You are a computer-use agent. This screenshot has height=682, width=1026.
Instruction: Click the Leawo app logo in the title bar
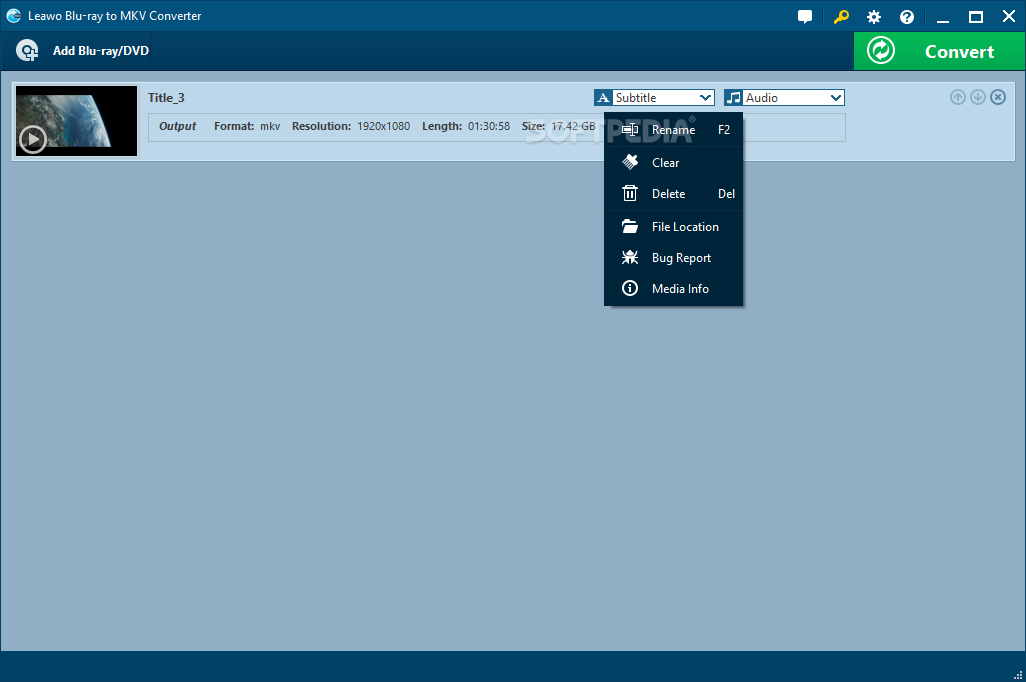(x=14, y=16)
